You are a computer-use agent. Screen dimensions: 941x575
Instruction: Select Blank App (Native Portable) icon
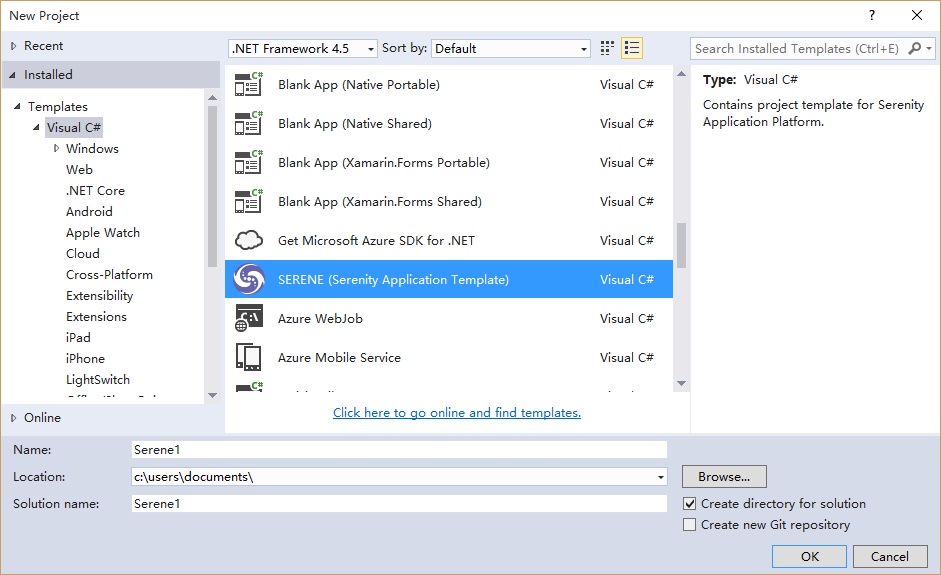click(x=248, y=84)
